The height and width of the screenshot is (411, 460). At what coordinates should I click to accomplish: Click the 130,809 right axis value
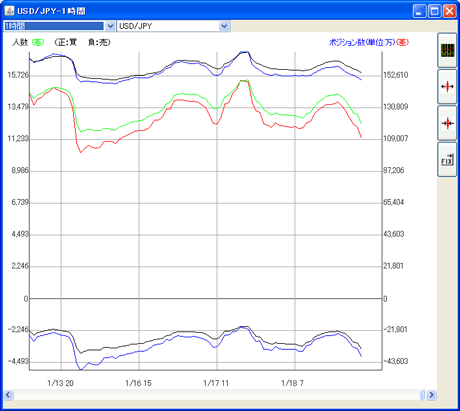point(396,107)
